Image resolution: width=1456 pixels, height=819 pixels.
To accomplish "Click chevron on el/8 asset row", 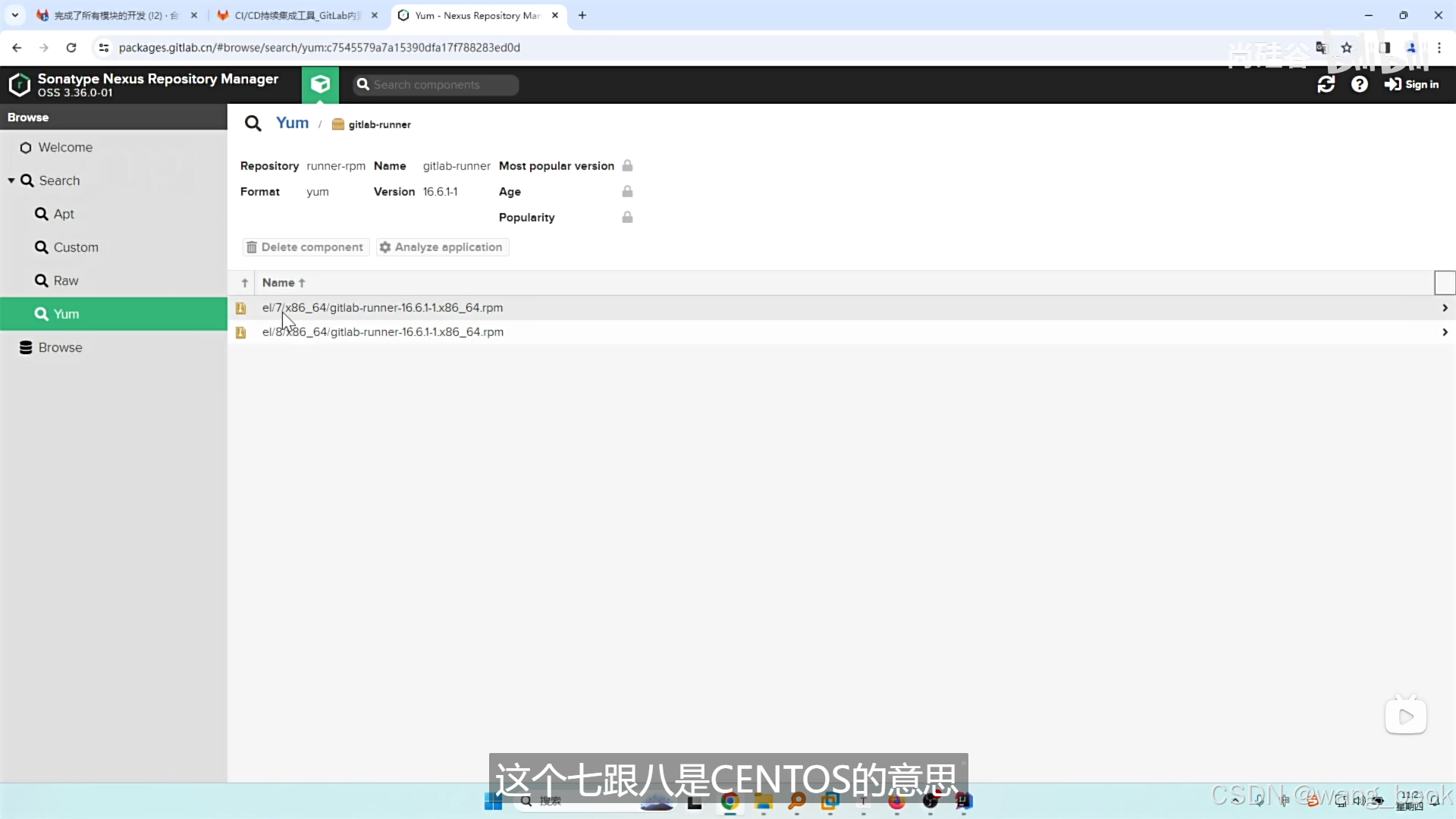I will click(1445, 332).
